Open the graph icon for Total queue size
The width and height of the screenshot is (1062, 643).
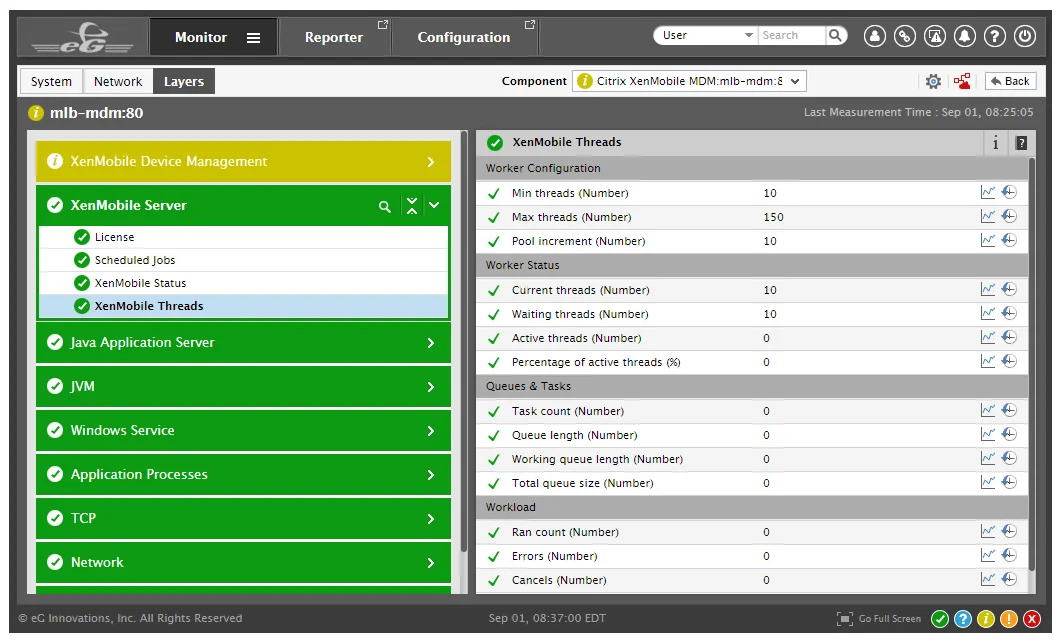988,482
